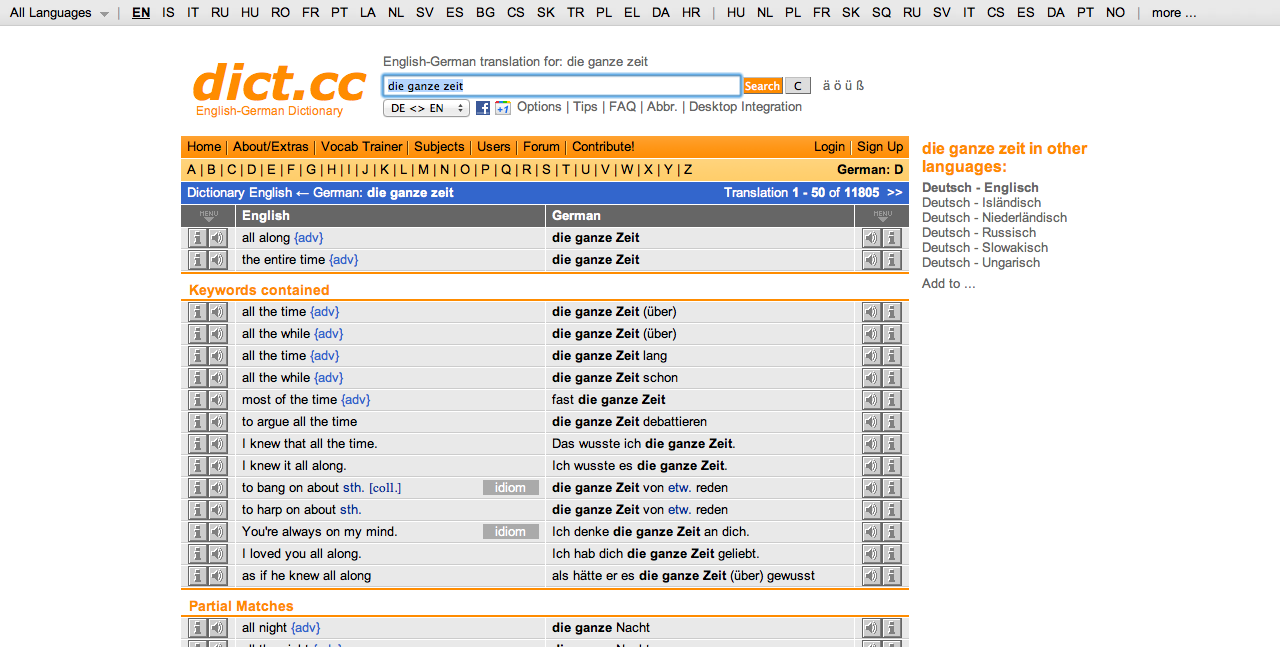
Task: Open German info icon for 'die ganze Zeit schon'
Action: pyautogui.click(x=892, y=378)
